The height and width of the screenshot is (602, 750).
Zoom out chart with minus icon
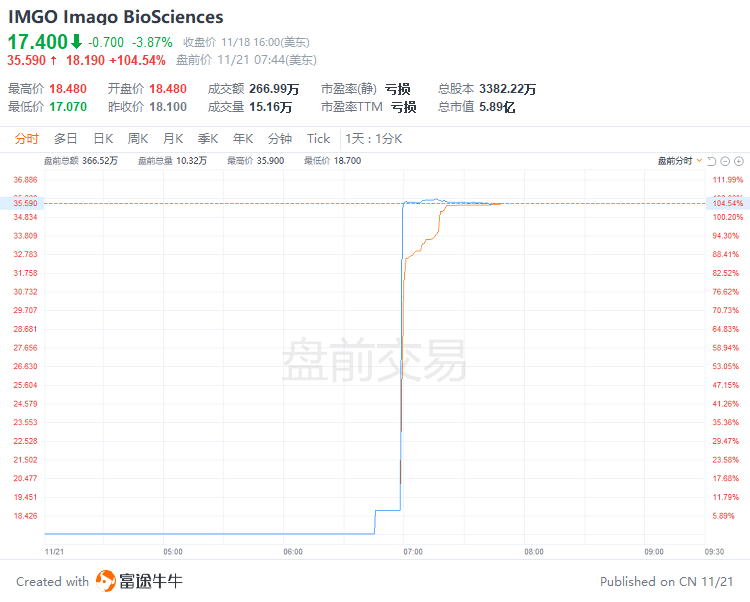[x=725, y=161]
